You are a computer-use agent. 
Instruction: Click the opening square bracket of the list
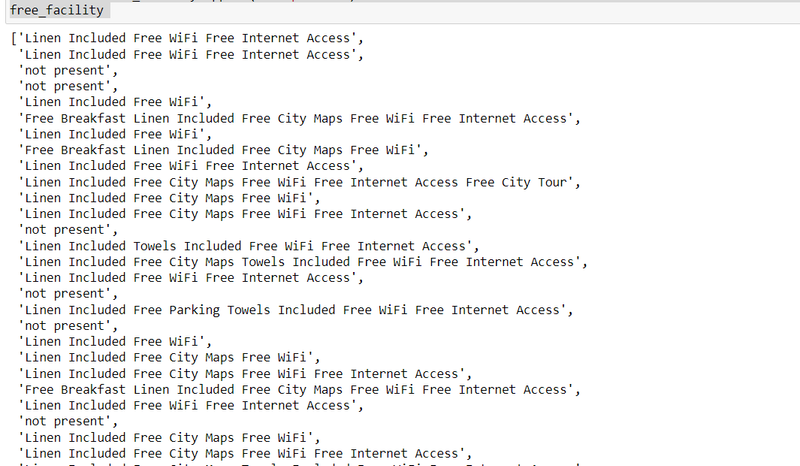(14, 38)
